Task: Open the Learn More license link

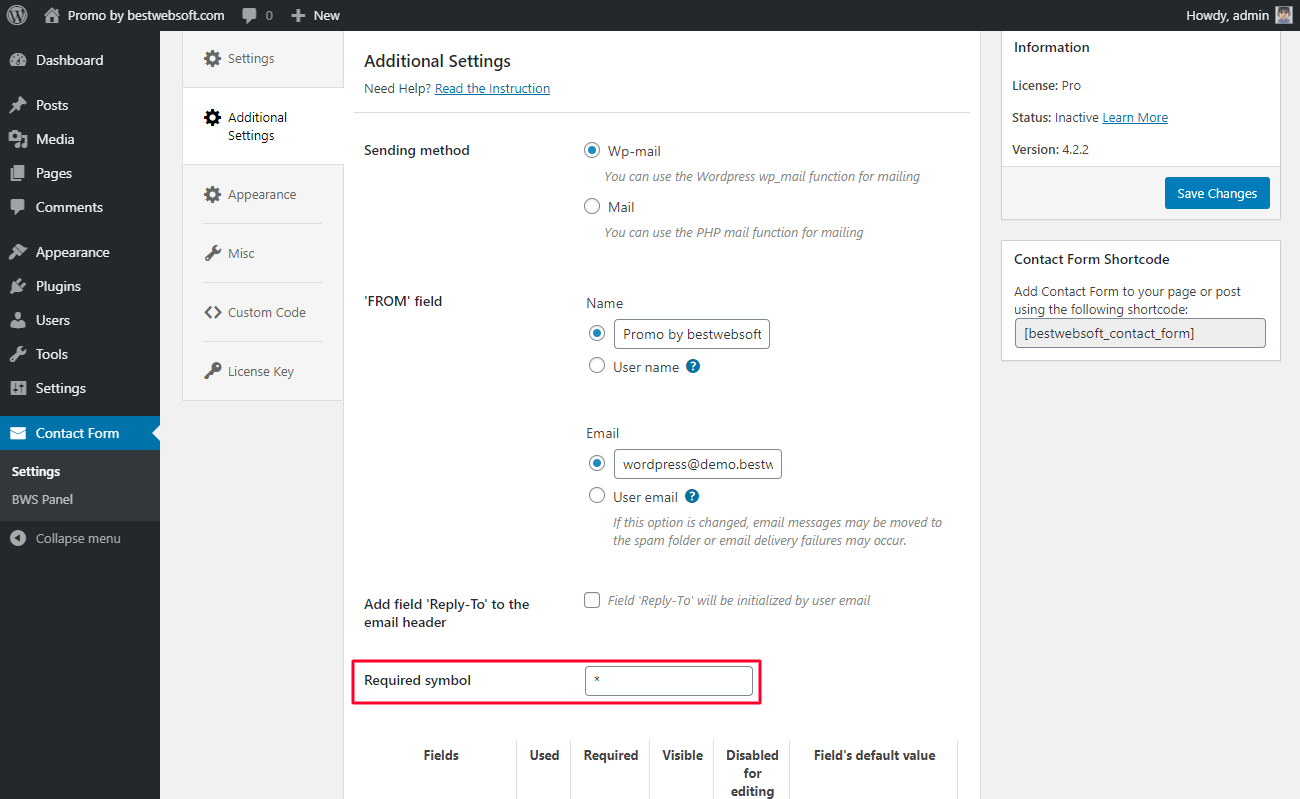Action: click(1135, 117)
